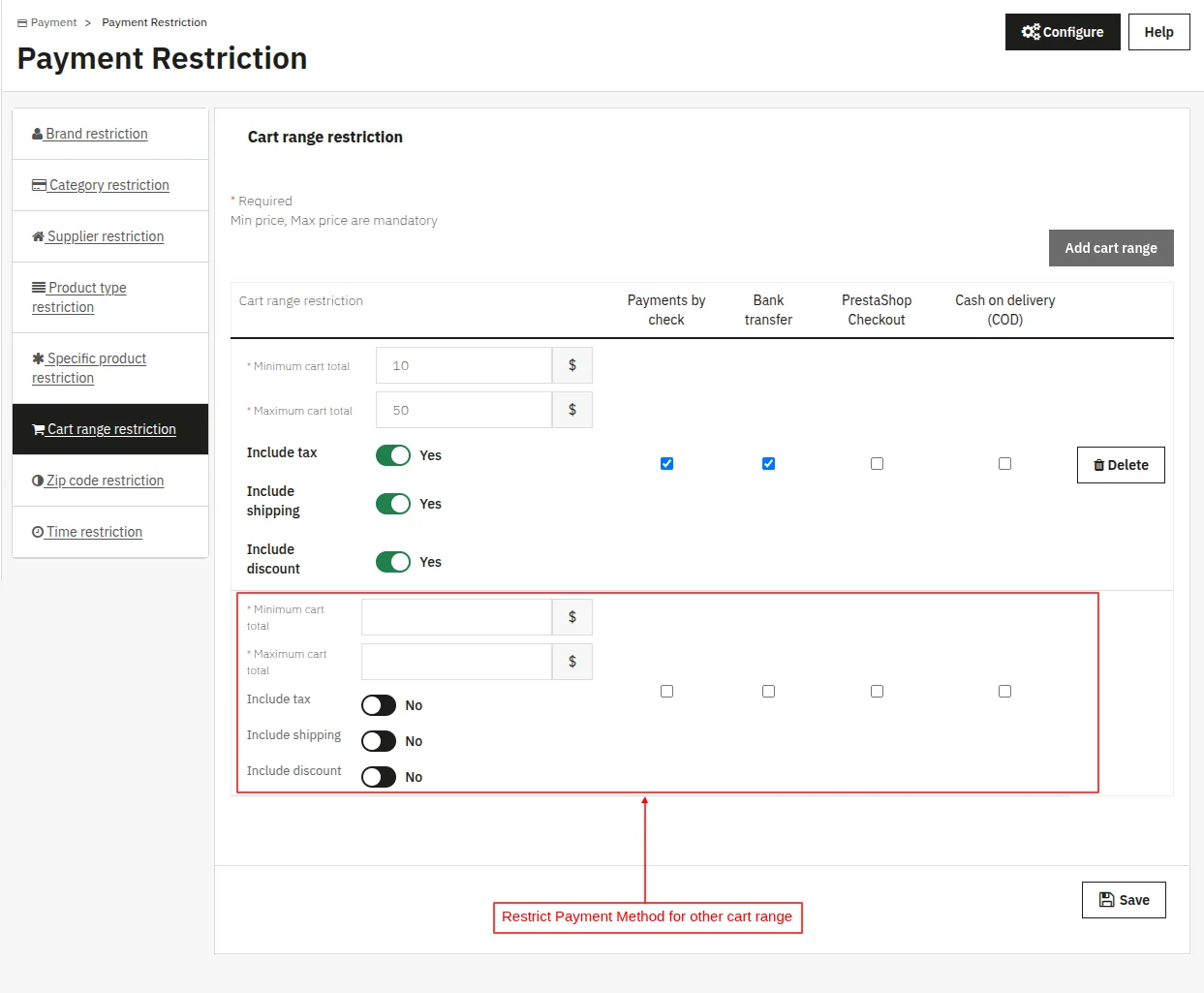Click the Cash on delivery (COD) header
Screen dimensions: 1204x993
pyautogui.click(x=1004, y=310)
